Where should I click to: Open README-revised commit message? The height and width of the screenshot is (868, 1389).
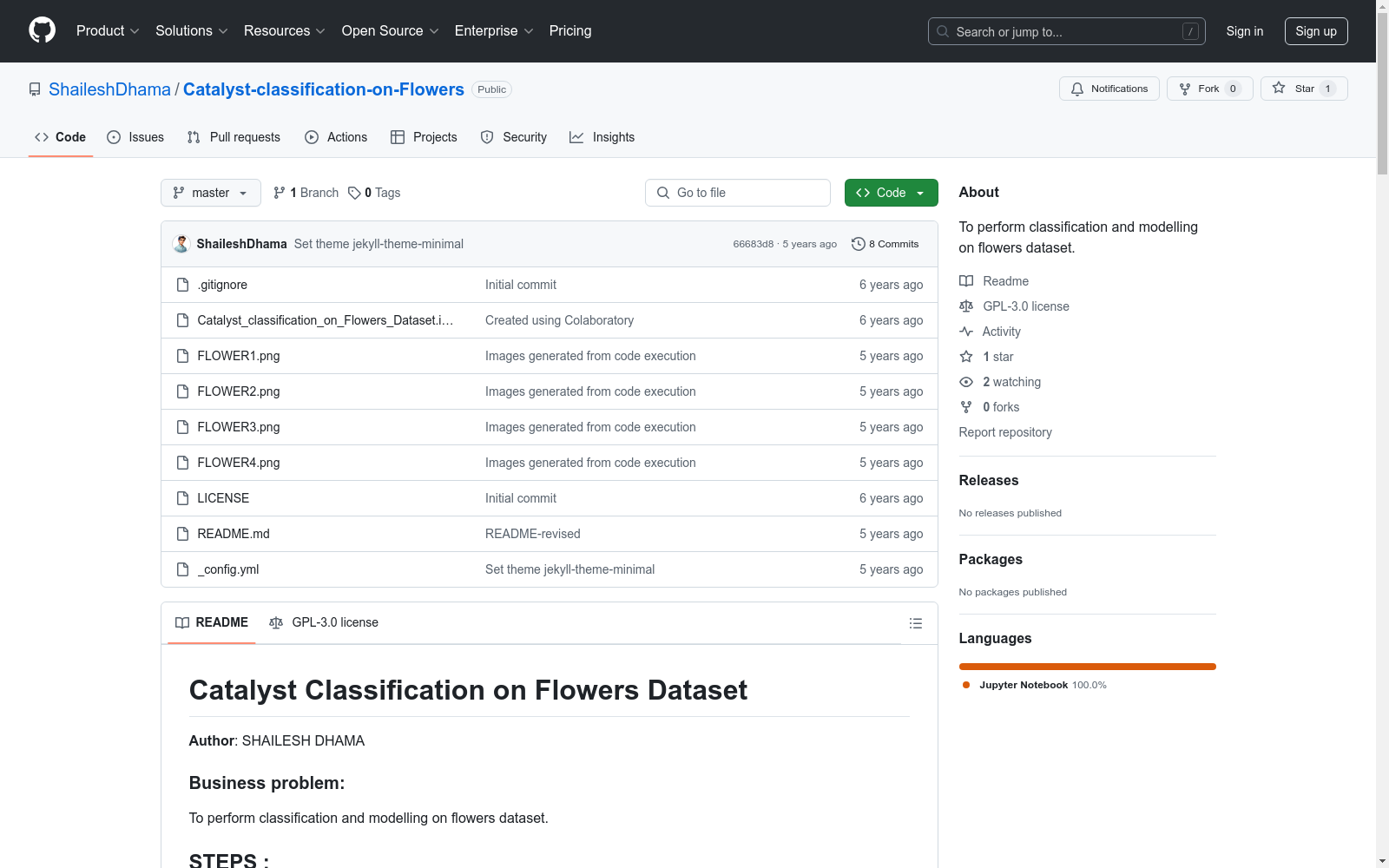click(533, 534)
